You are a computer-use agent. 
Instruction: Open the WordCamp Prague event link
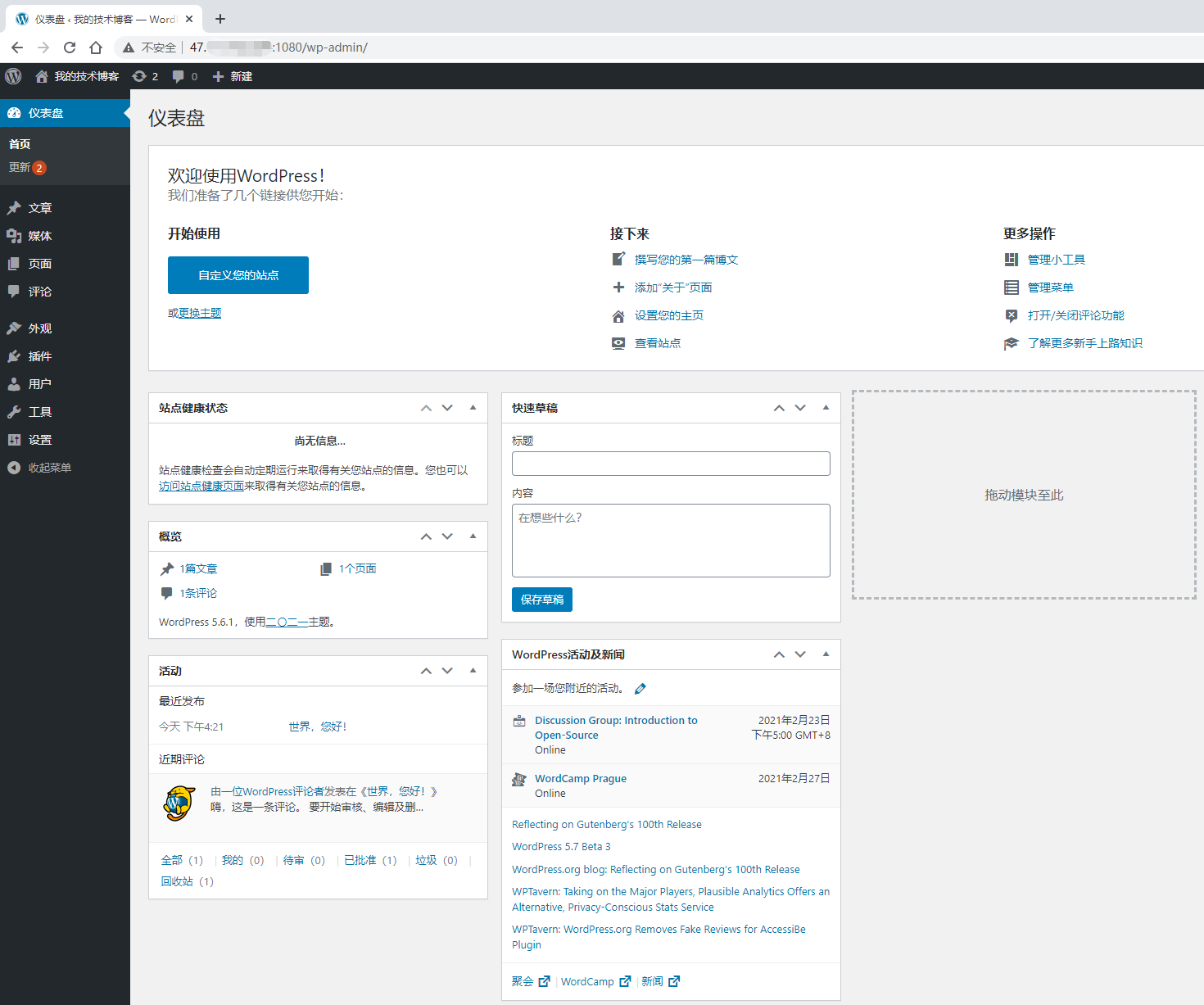point(580,778)
